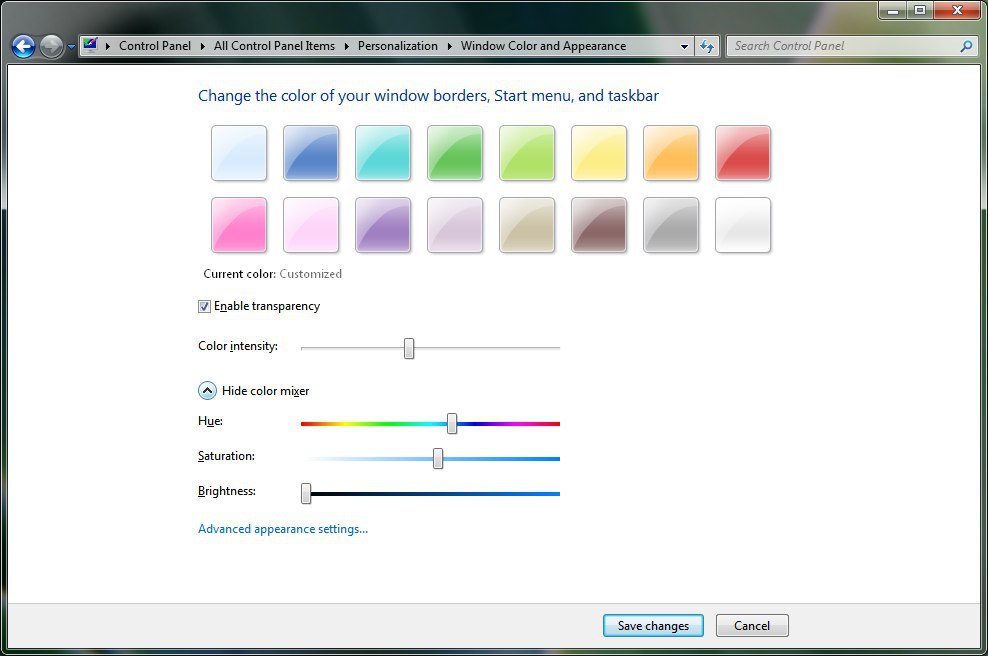Click the Color intensity label

point(238,346)
